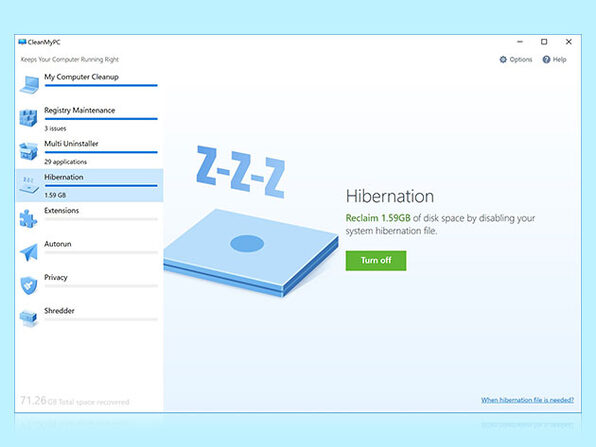Go to Privacy section label
This screenshot has width=596, height=447.
[55, 277]
